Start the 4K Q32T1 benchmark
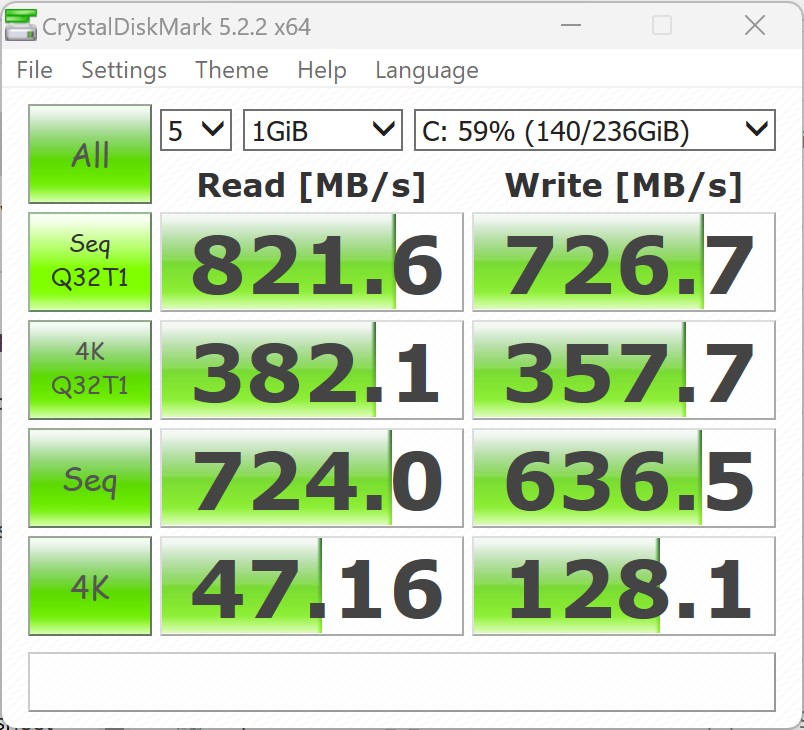 (x=90, y=370)
